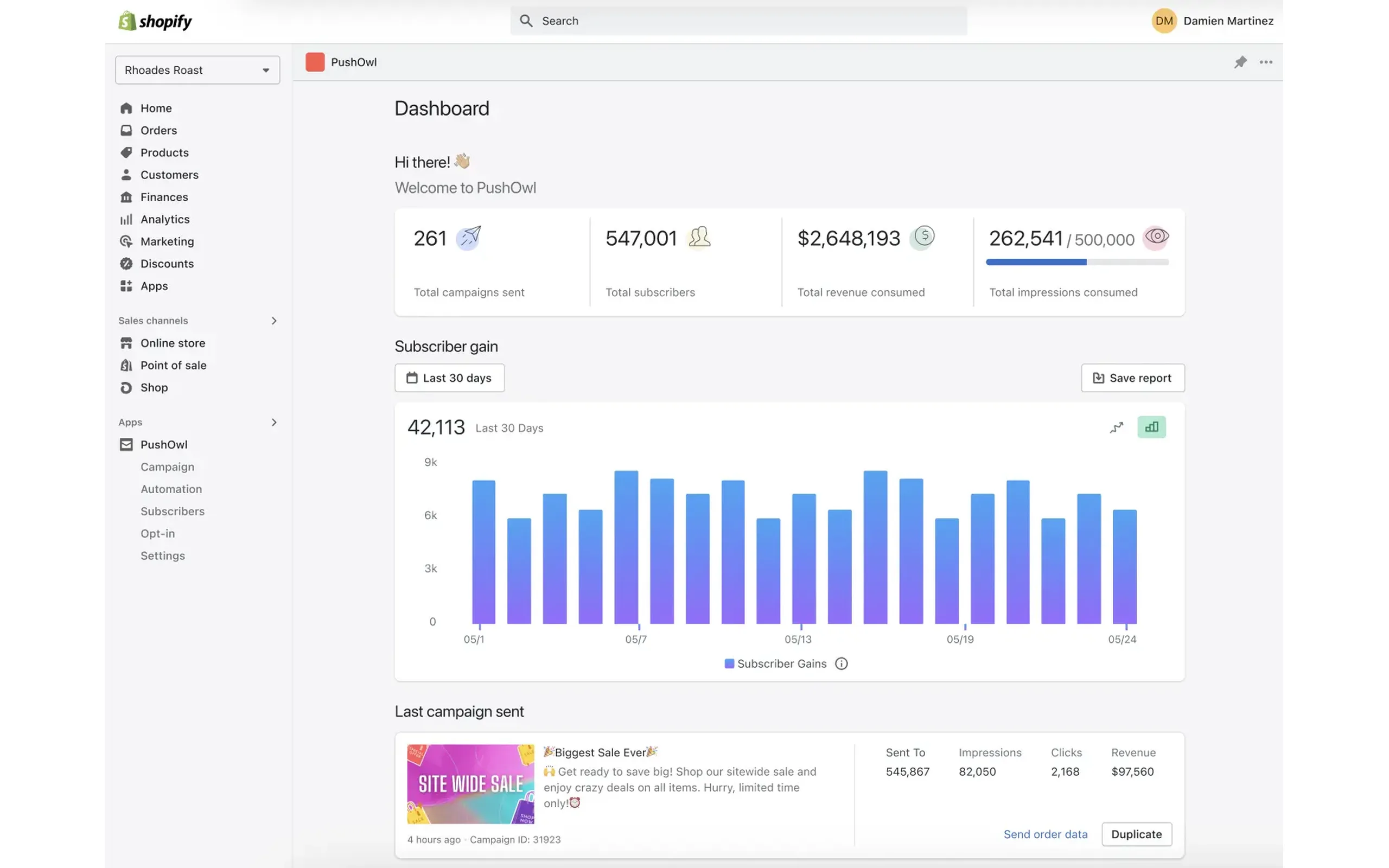Click the Discounts badge icon
1389x868 pixels.
pyautogui.click(x=126, y=264)
